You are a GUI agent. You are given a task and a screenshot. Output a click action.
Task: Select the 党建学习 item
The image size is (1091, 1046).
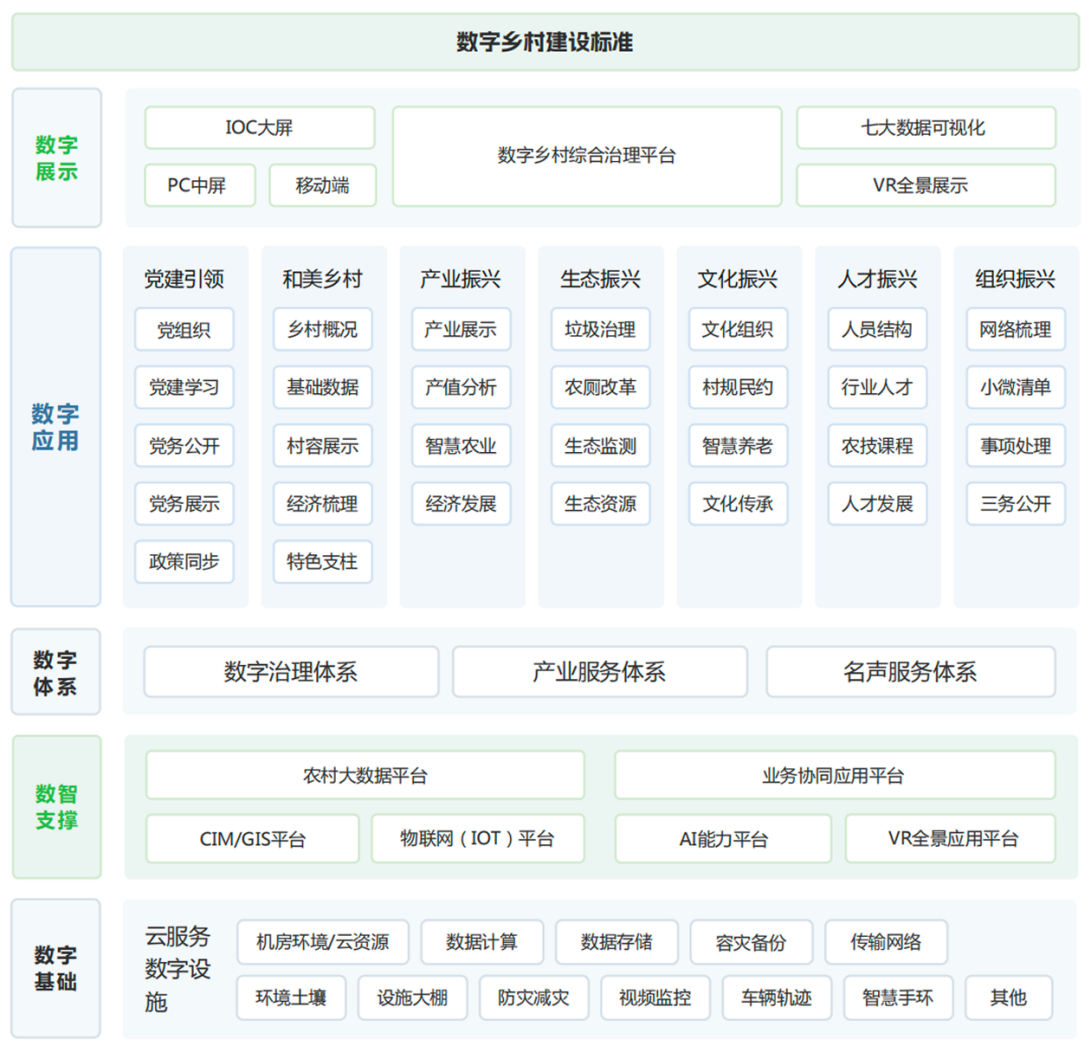coord(184,388)
